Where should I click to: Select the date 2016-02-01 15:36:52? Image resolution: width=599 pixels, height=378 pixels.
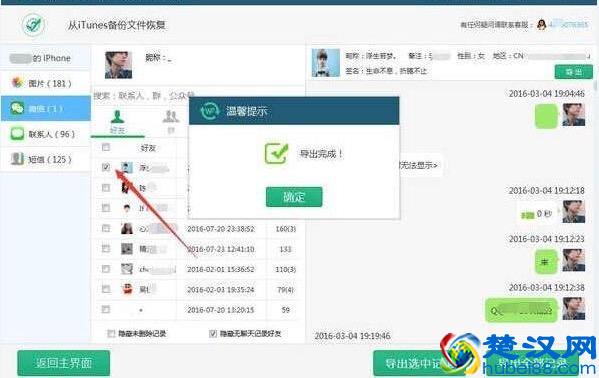(221, 269)
